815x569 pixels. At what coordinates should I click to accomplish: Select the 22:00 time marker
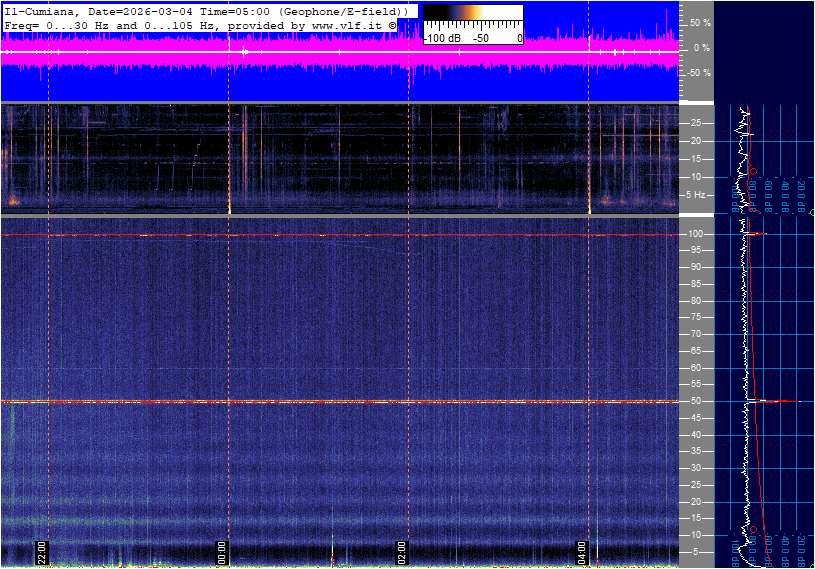(42, 551)
